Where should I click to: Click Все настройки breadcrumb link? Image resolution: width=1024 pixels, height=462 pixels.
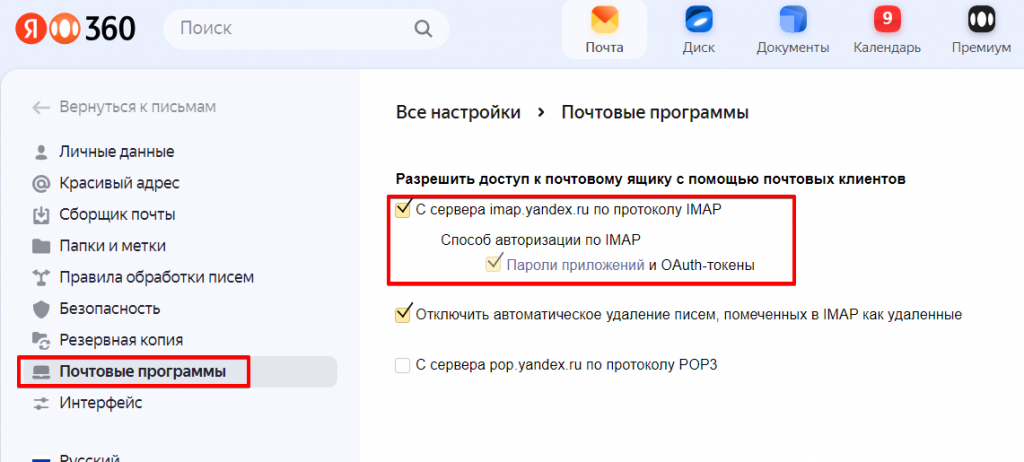pos(458,112)
